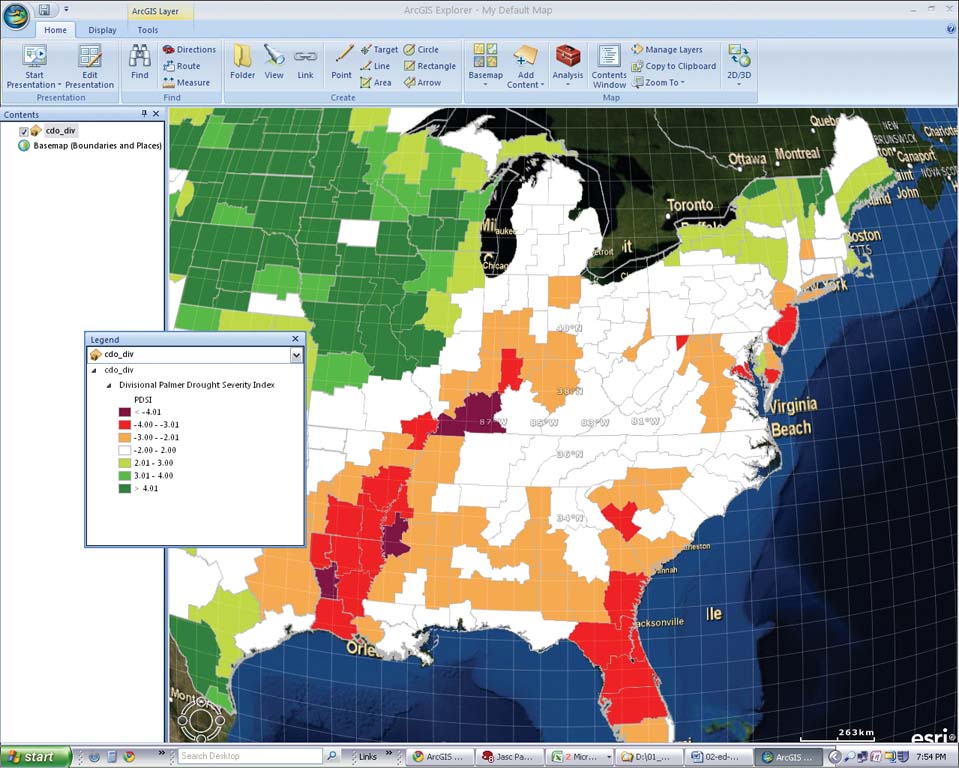Create a new Folder
This screenshot has height=768, width=959.
click(x=242, y=62)
